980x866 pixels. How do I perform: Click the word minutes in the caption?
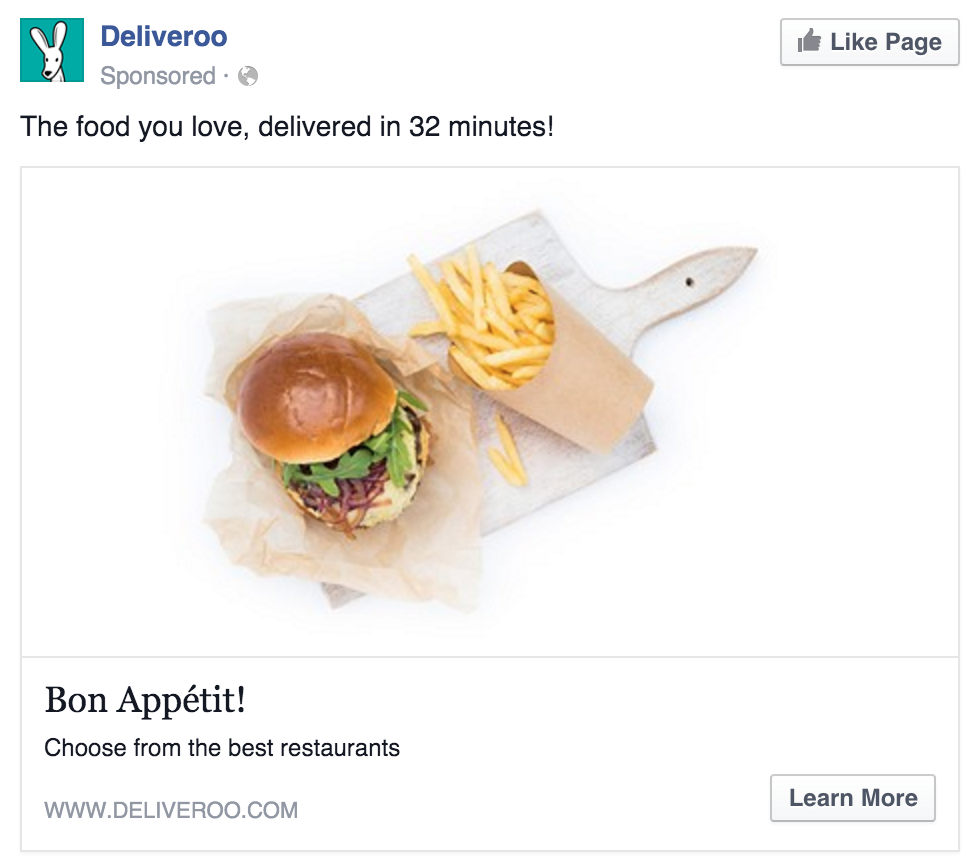[501, 127]
